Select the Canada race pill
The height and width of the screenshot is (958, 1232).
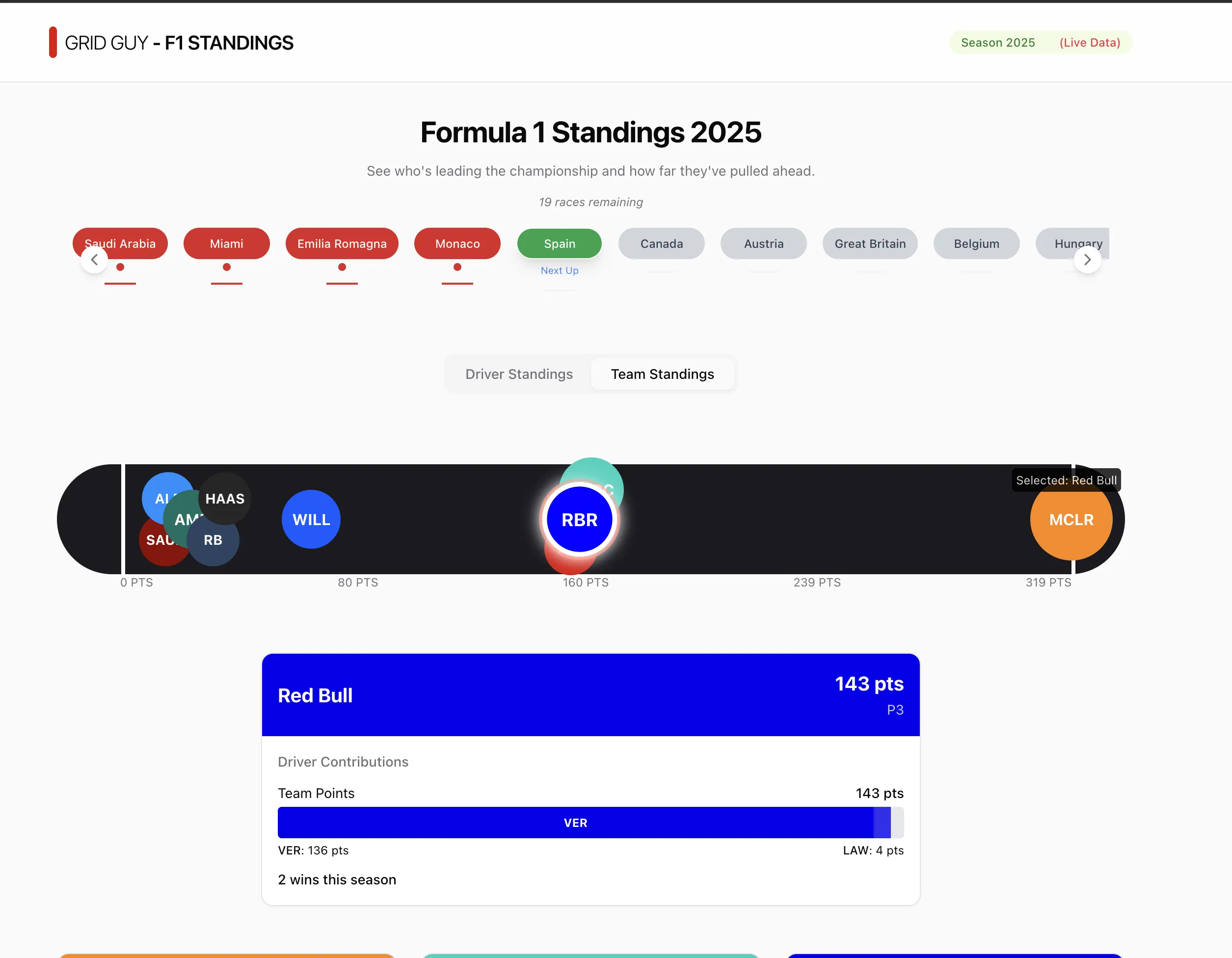coord(662,244)
